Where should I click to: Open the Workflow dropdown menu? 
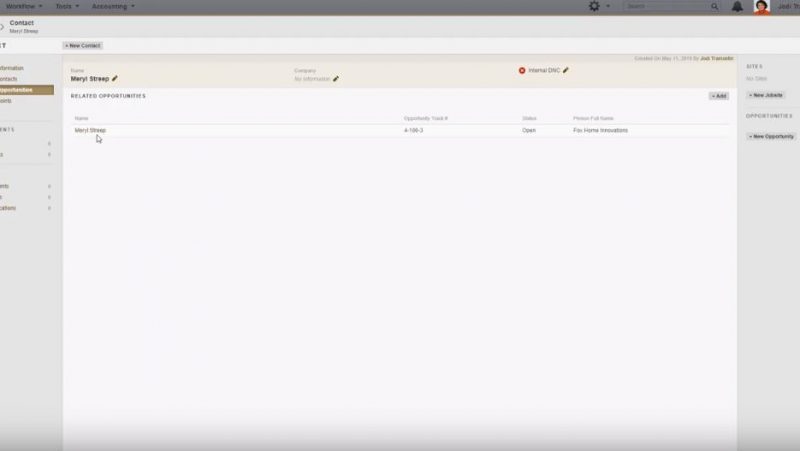(x=24, y=6)
